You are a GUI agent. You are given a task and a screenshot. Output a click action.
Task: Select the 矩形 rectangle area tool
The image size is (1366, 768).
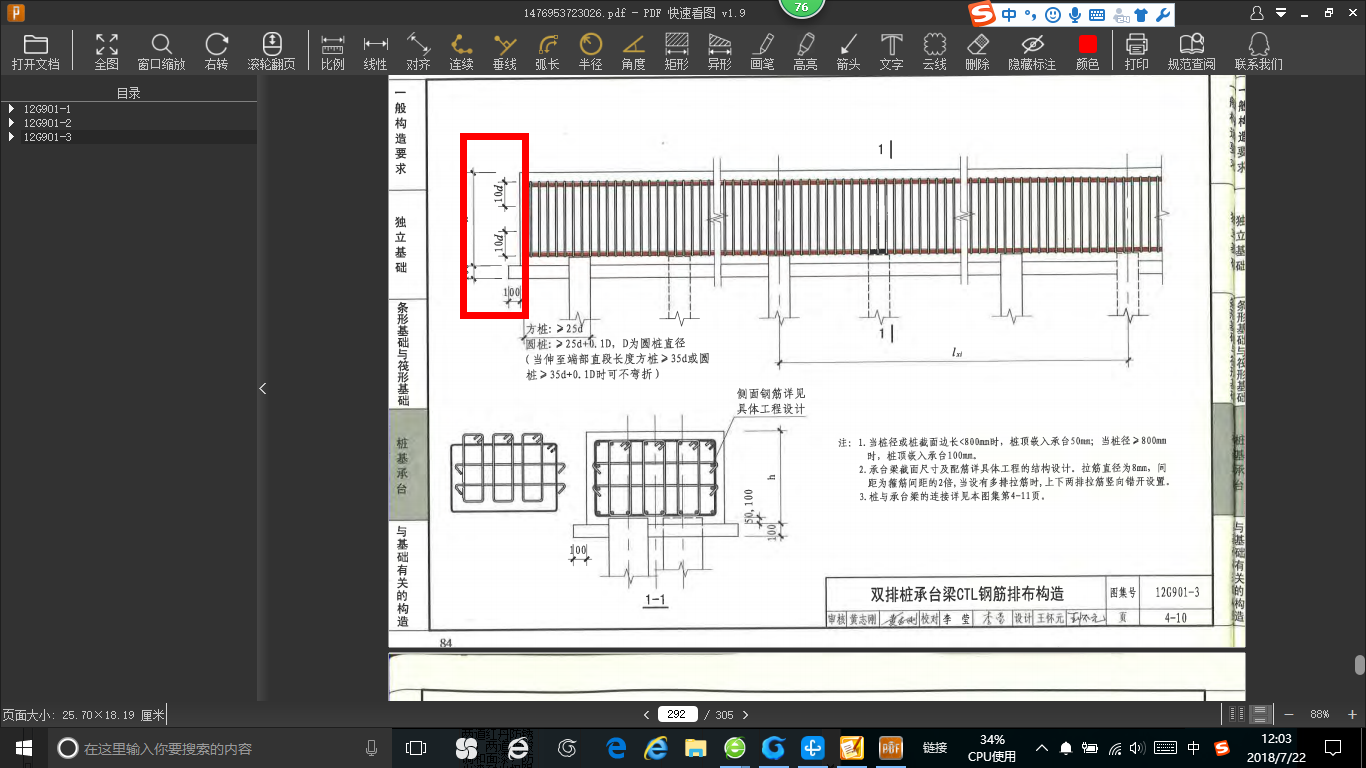[676, 52]
